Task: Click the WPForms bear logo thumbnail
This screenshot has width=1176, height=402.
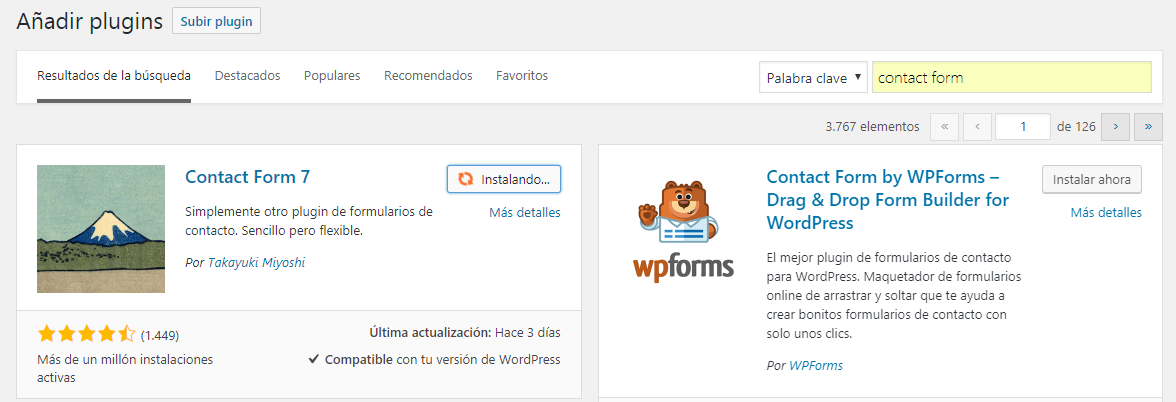Action: (682, 229)
